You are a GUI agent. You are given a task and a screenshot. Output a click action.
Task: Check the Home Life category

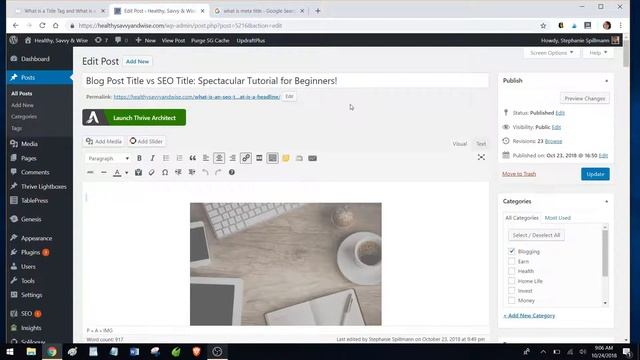point(511,281)
